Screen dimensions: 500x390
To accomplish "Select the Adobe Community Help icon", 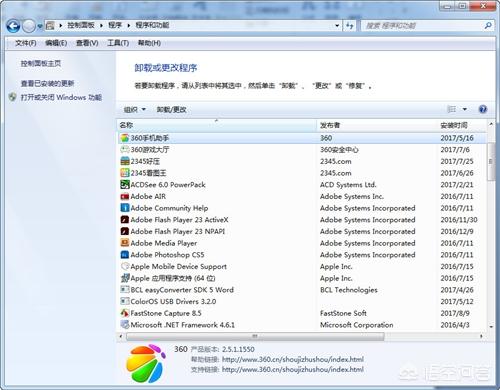I will pyautogui.click(x=125, y=208).
